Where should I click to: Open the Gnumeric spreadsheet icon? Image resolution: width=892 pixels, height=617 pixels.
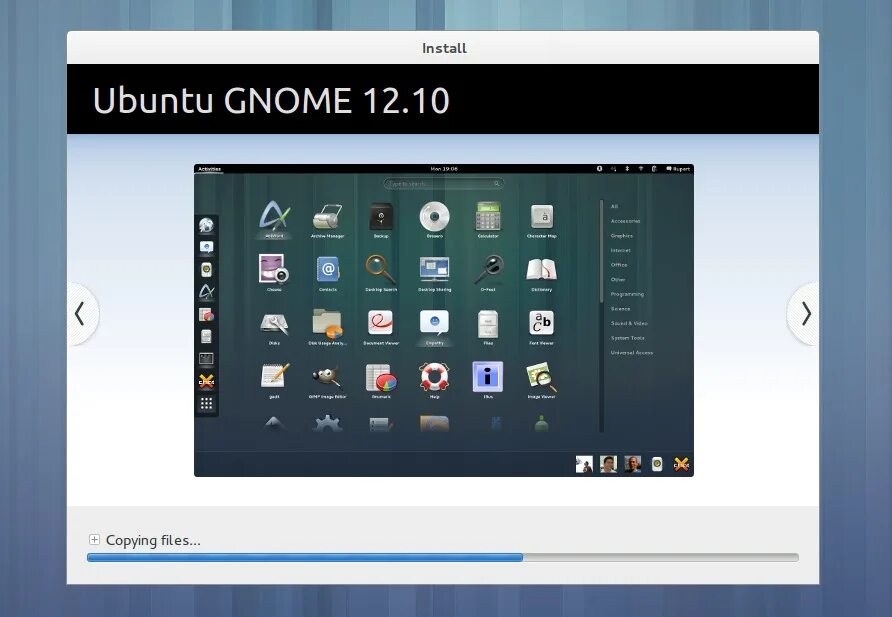[381, 377]
